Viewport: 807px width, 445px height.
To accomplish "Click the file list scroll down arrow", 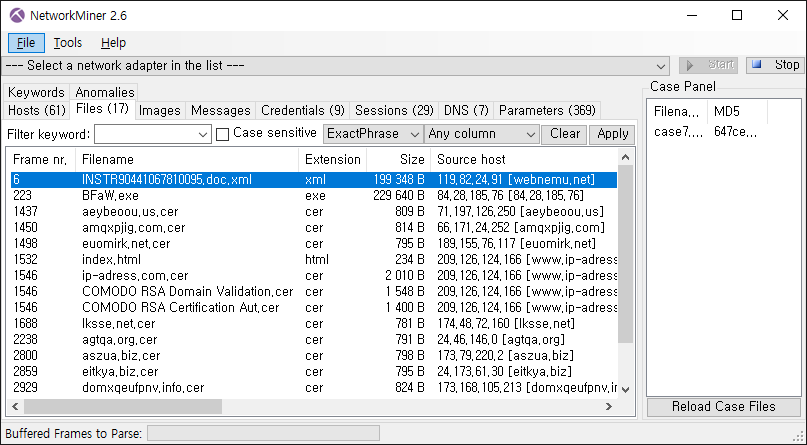I will point(625,389).
